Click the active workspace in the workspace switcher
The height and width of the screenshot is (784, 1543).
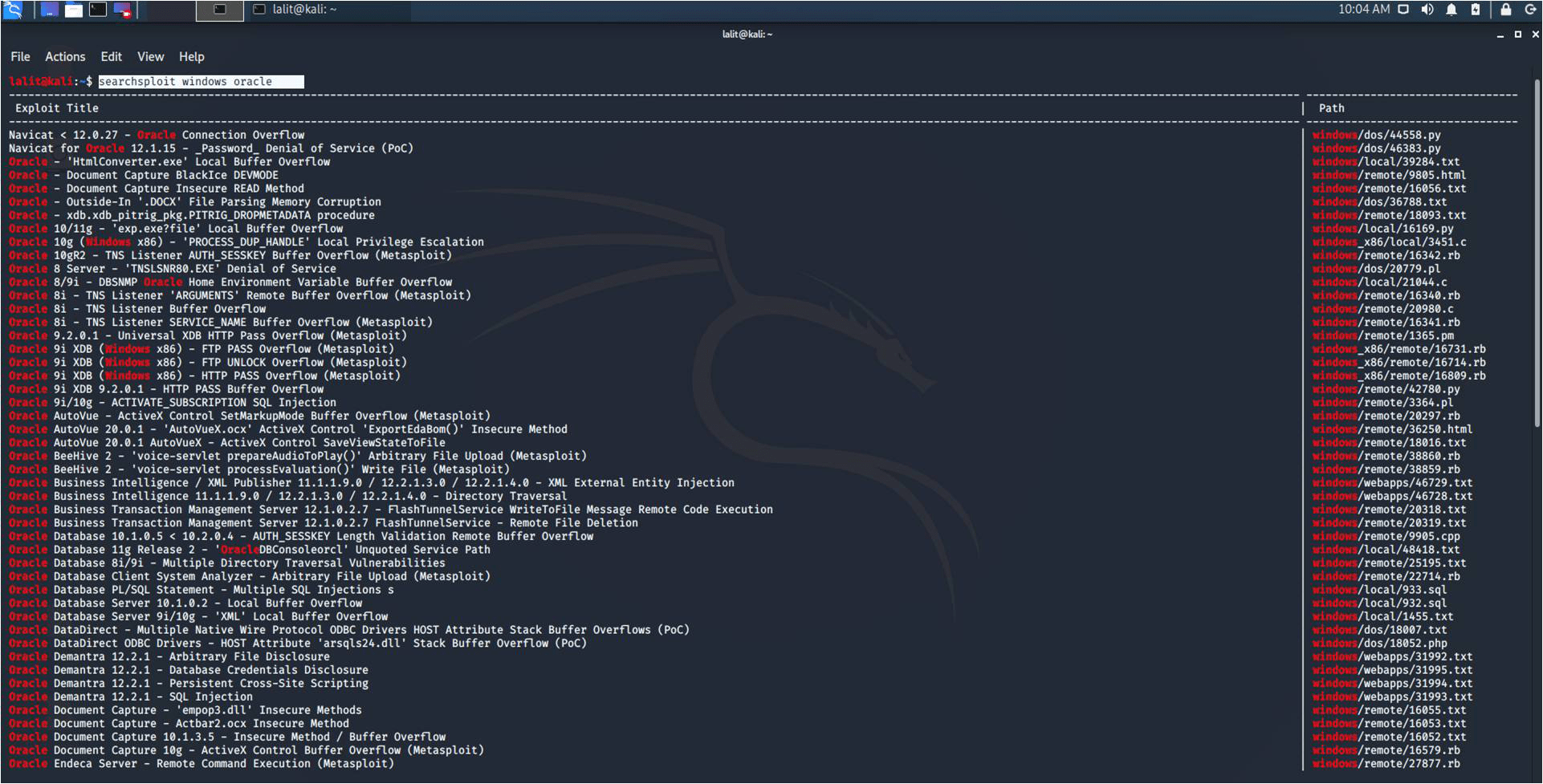pos(219,10)
